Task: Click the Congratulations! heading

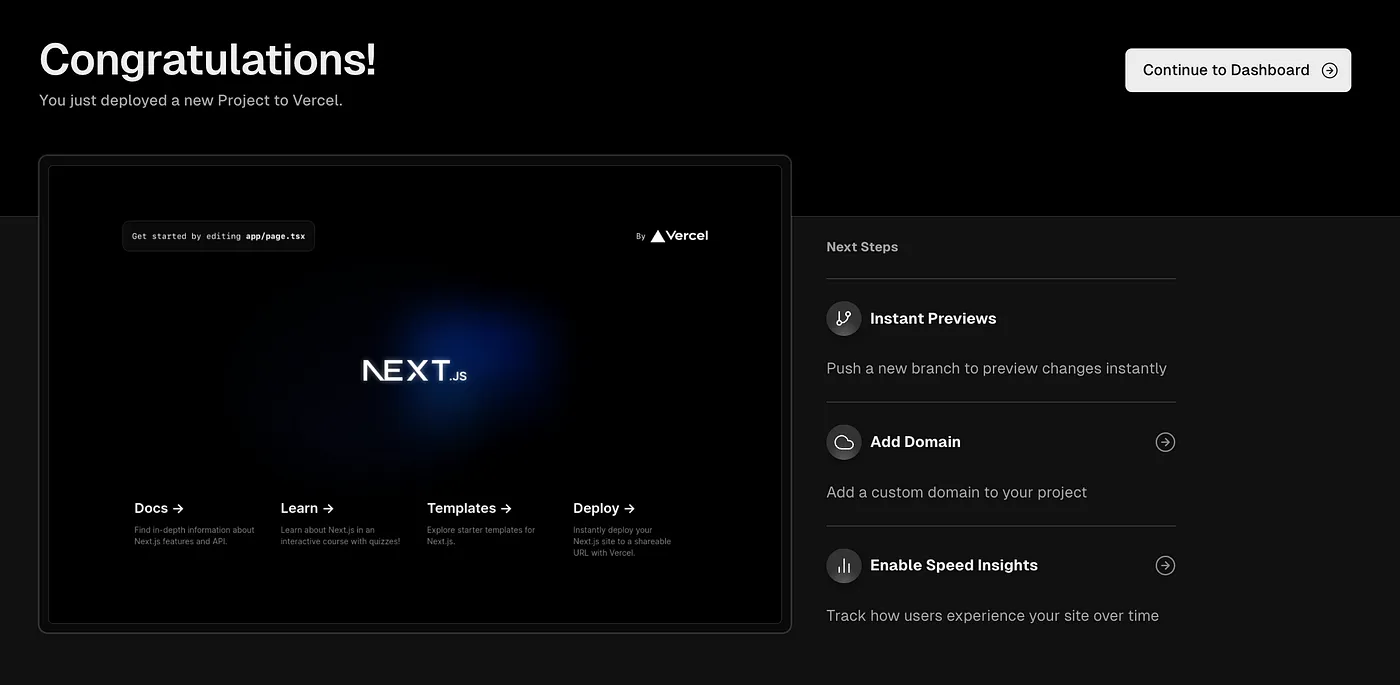Action: [x=208, y=59]
